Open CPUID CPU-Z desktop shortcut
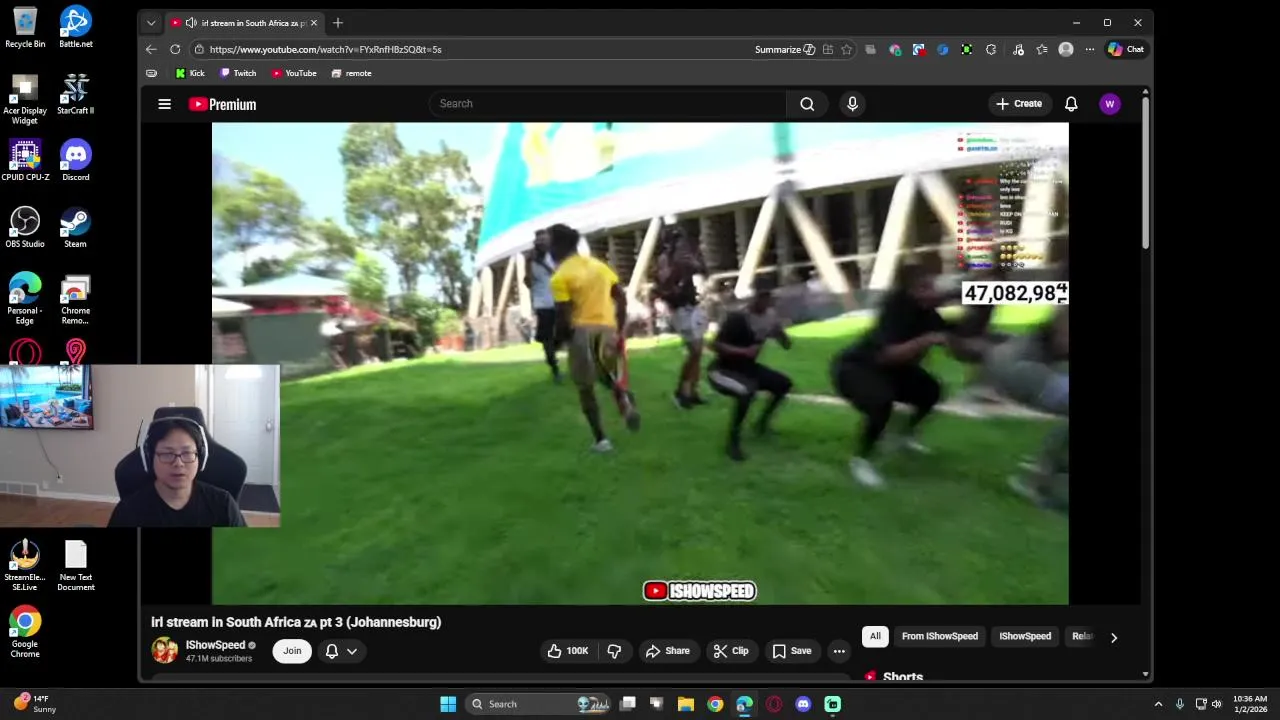This screenshot has height=720, width=1280. 25,161
